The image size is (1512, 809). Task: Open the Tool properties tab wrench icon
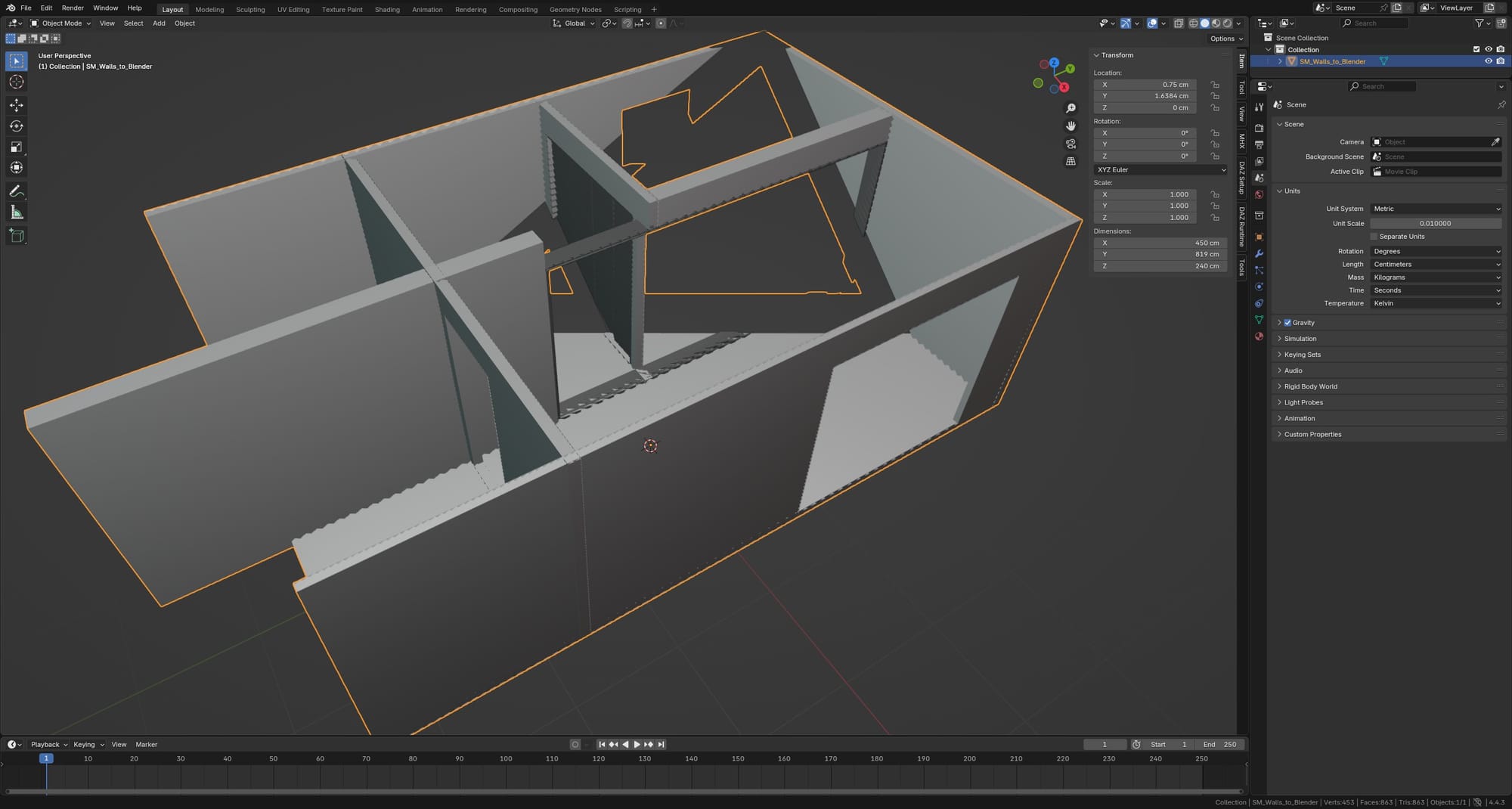(x=1259, y=107)
